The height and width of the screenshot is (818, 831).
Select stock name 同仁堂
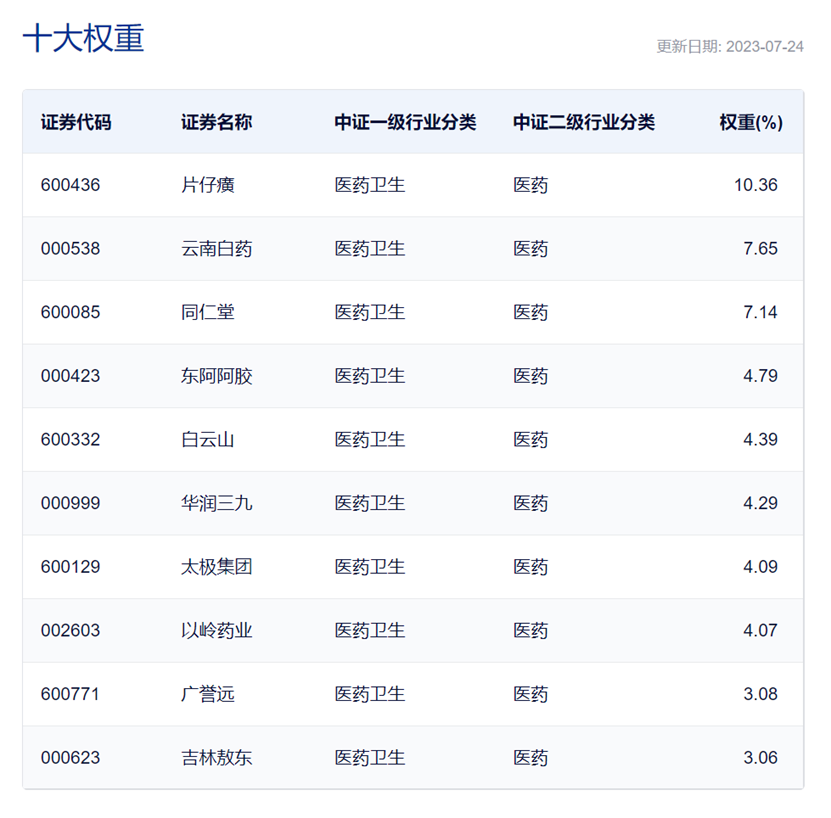click(x=208, y=312)
